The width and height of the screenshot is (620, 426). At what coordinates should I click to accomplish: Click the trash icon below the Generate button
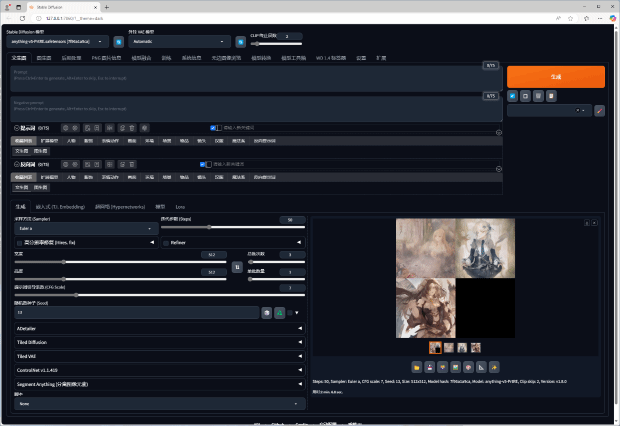coord(538,96)
